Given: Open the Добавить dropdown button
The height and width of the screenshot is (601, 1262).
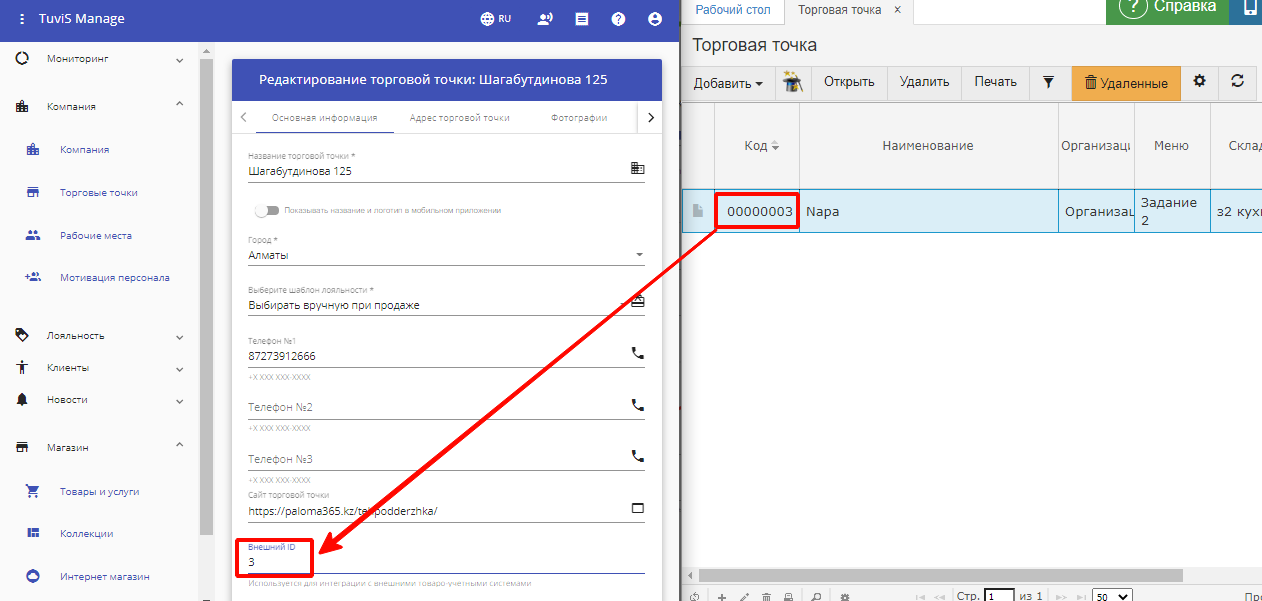Looking at the screenshot, I should (x=728, y=83).
